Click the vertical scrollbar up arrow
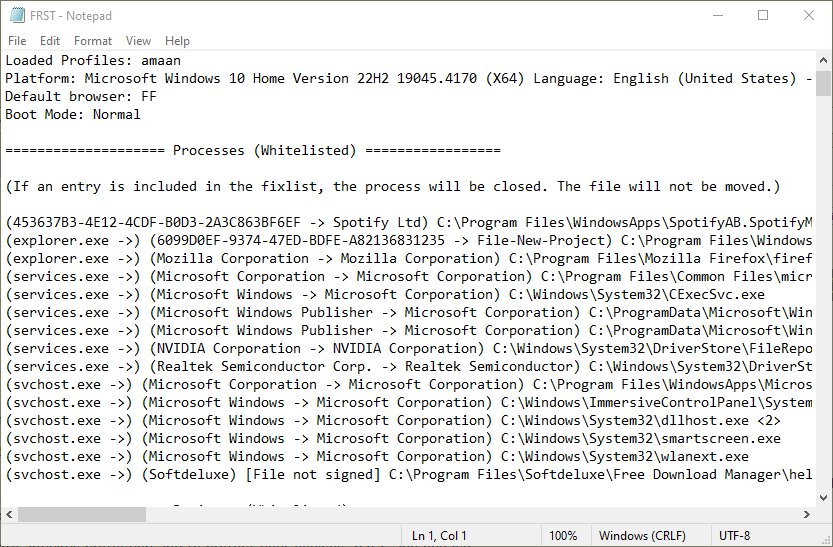Image resolution: width=833 pixels, height=547 pixels. click(823, 60)
